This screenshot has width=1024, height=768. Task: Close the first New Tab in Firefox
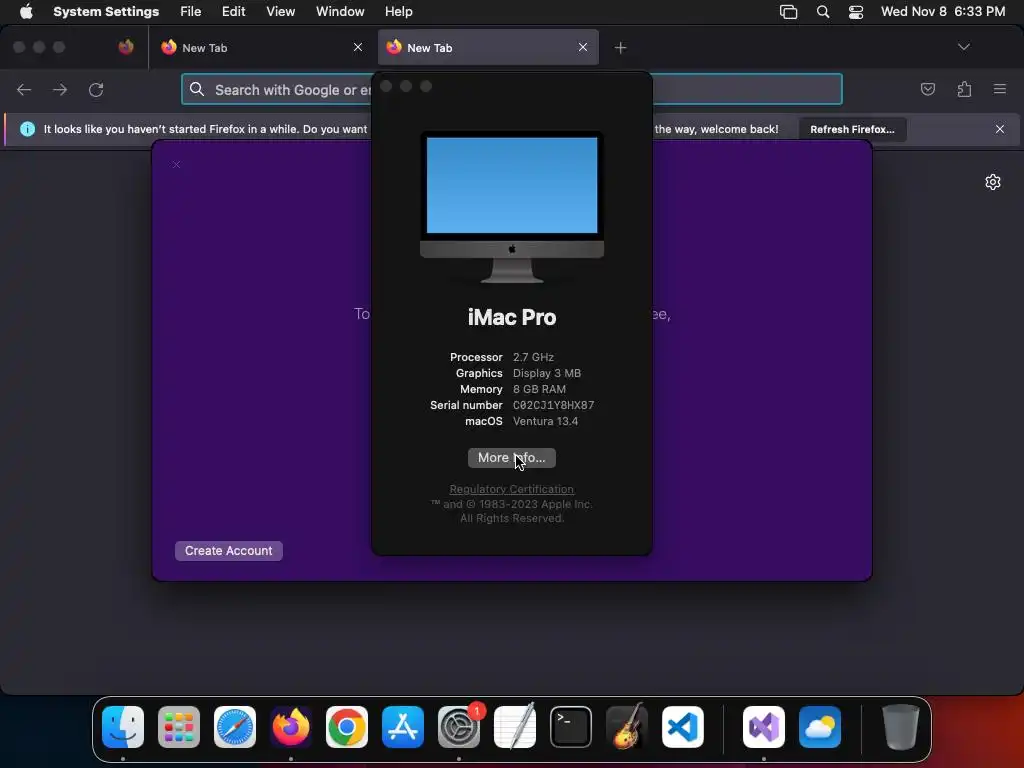(x=358, y=47)
